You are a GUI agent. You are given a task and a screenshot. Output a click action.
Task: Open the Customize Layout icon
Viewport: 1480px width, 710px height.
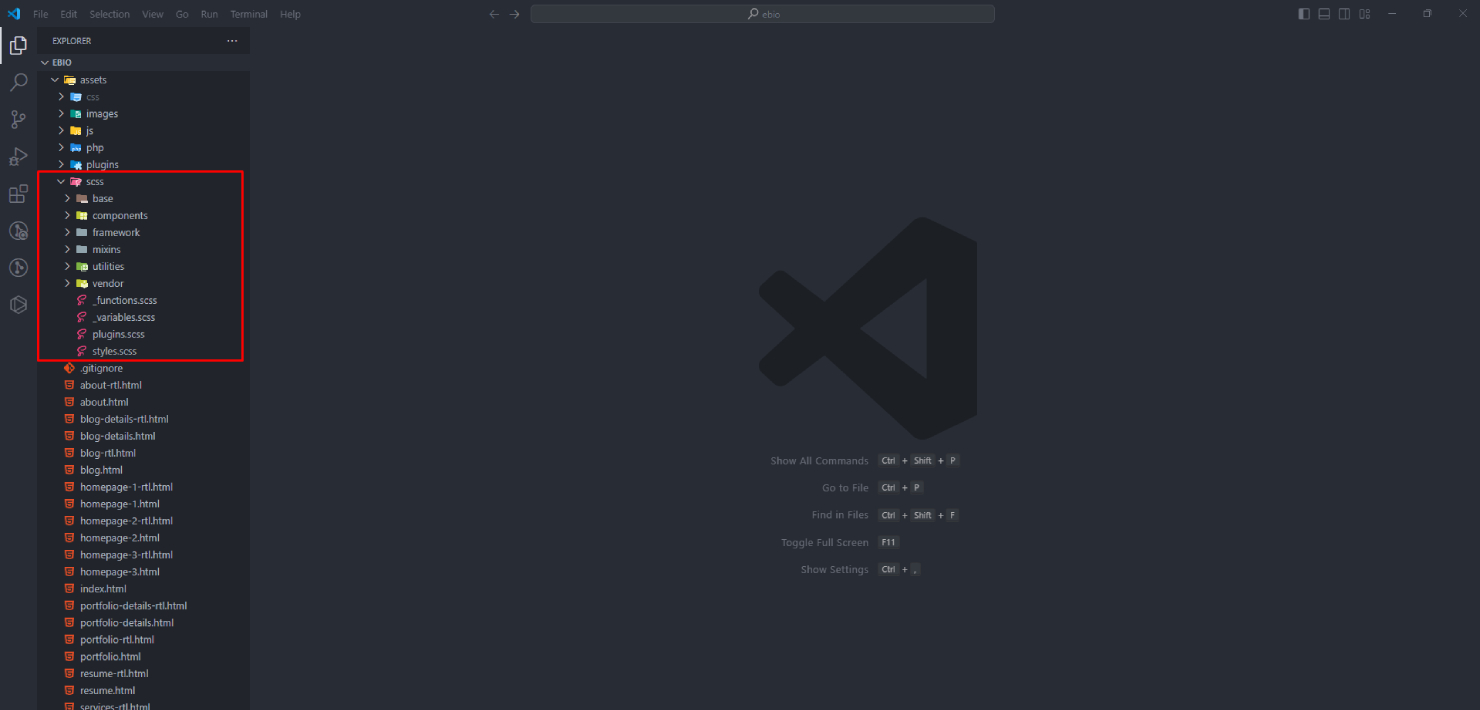click(x=1365, y=14)
